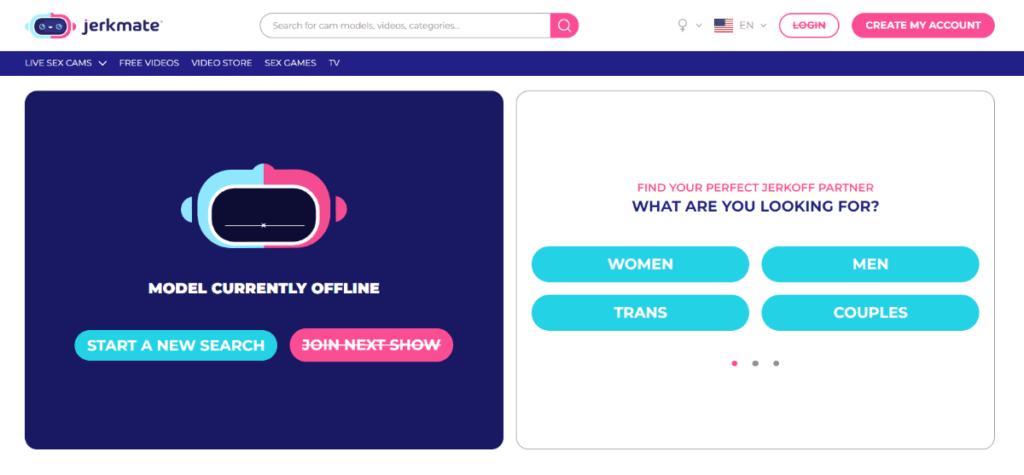Image resolution: width=1024 pixels, height=475 pixels.
Task: Select the first pink carousel dot
Action: pos(734,363)
